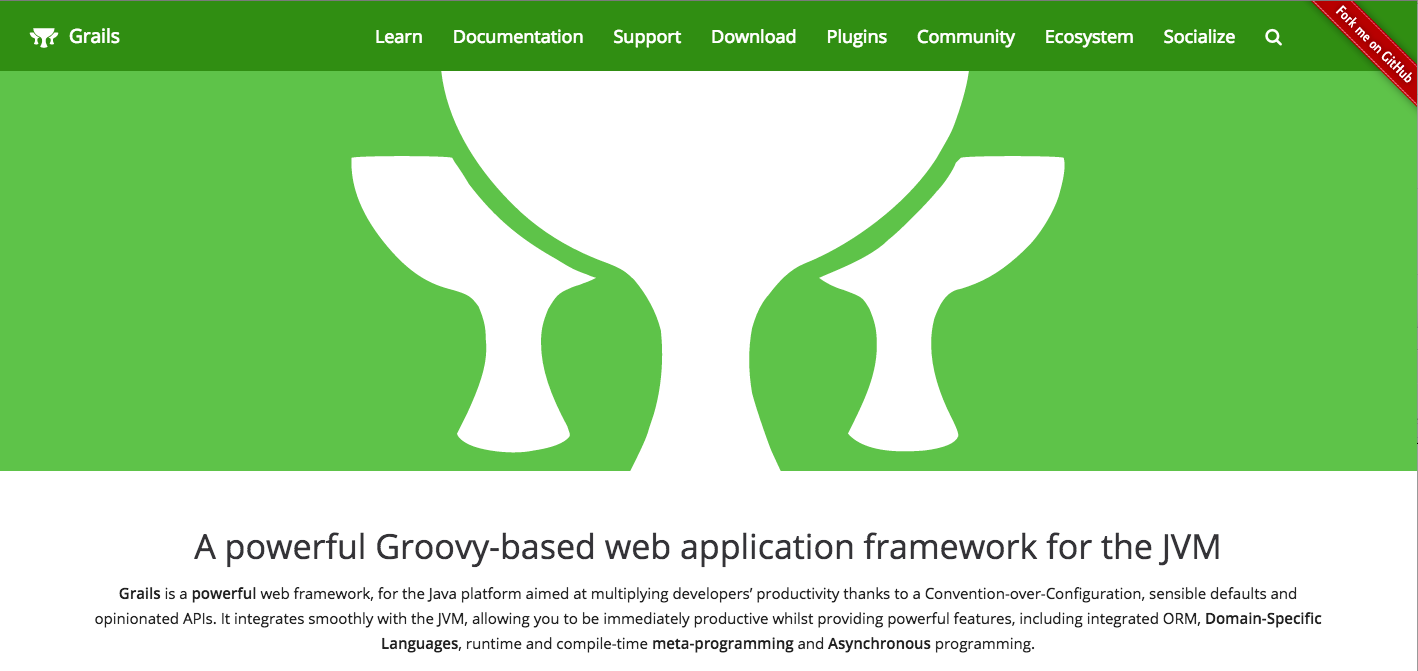Open the Documentation menu
The height and width of the screenshot is (671, 1418).
[517, 37]
